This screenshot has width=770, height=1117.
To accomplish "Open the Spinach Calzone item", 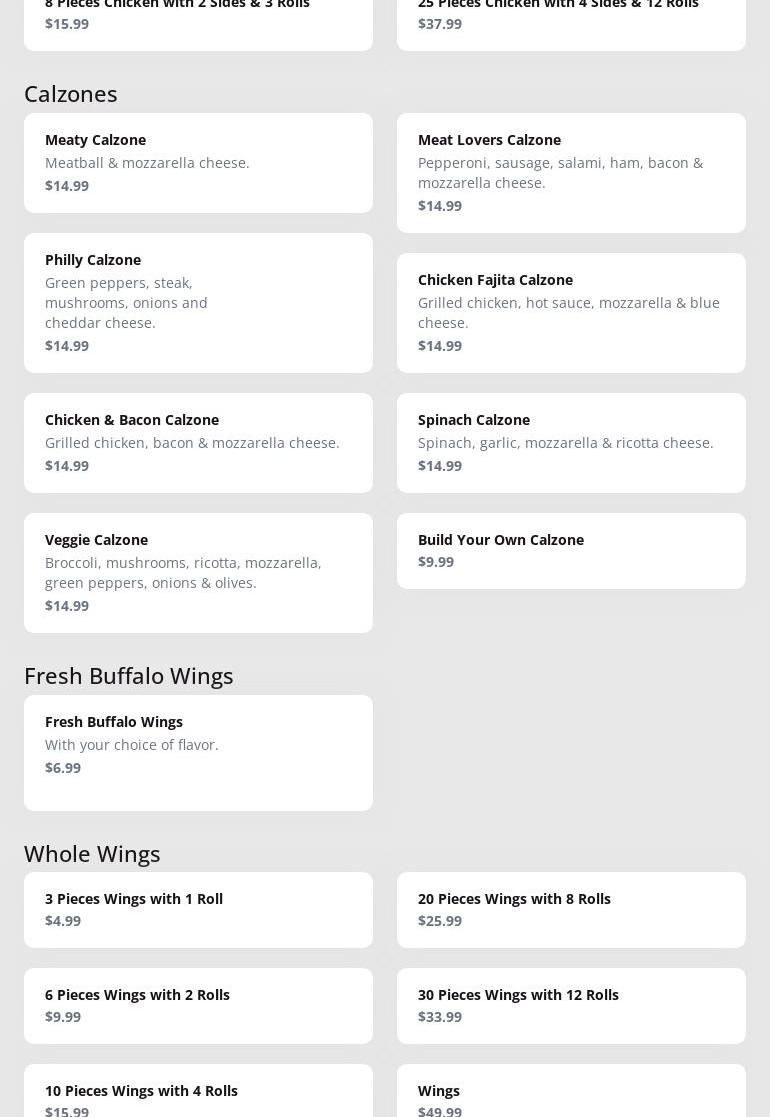I will point(571,442).
